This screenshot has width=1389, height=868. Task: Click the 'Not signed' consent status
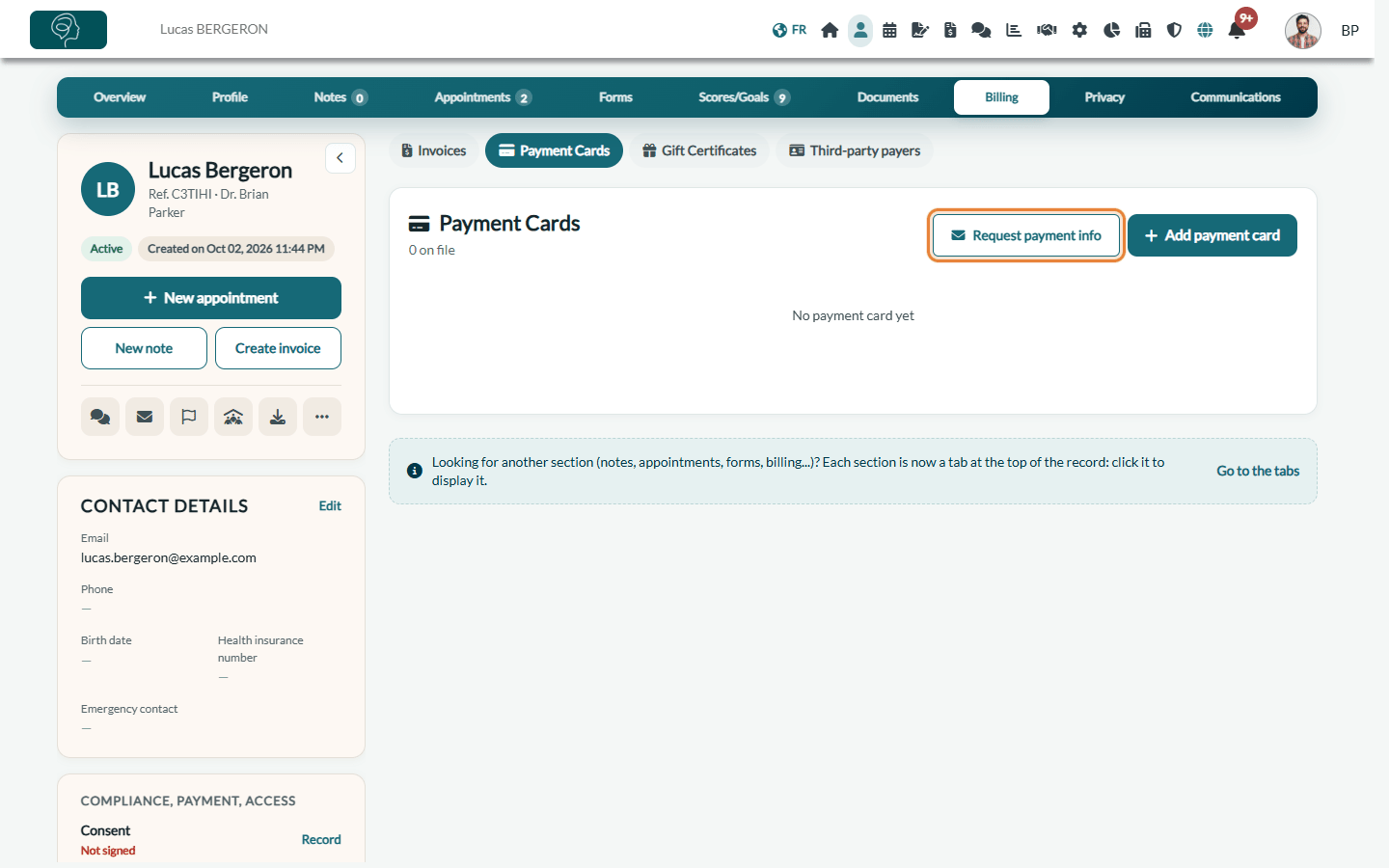pos(108,851)
